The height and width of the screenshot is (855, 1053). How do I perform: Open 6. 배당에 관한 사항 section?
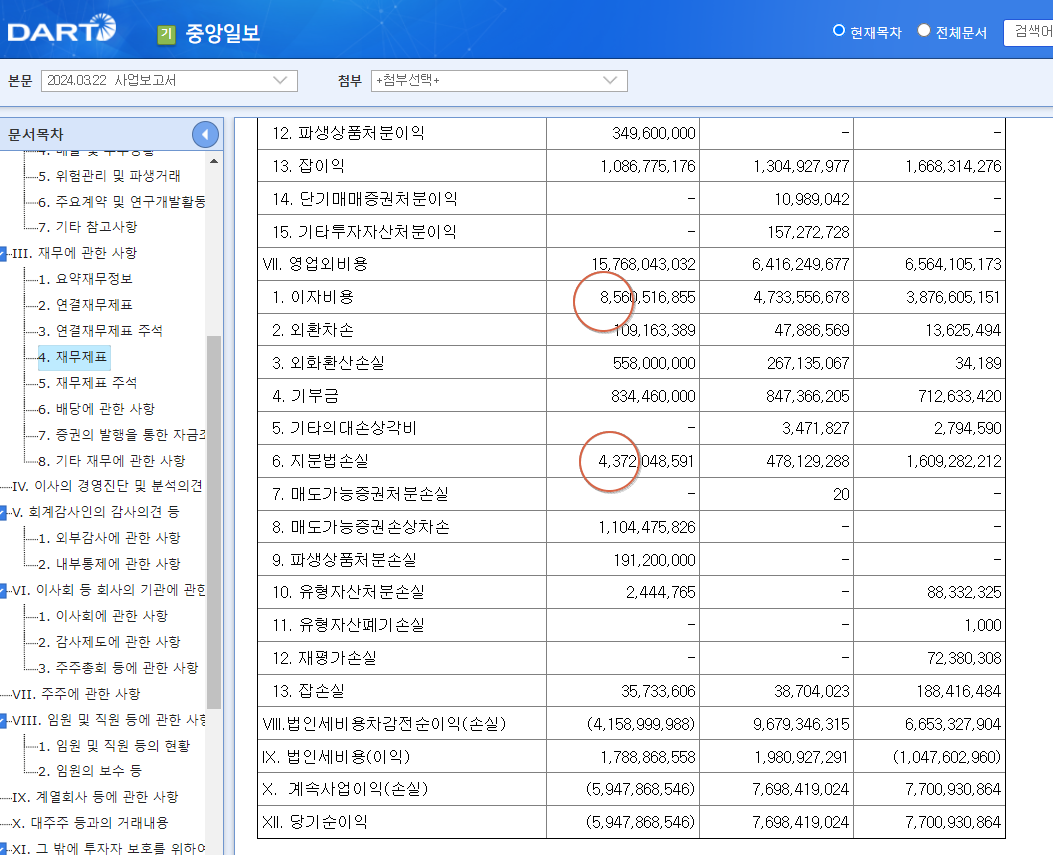pyautogui.click(x=96, y=409)
